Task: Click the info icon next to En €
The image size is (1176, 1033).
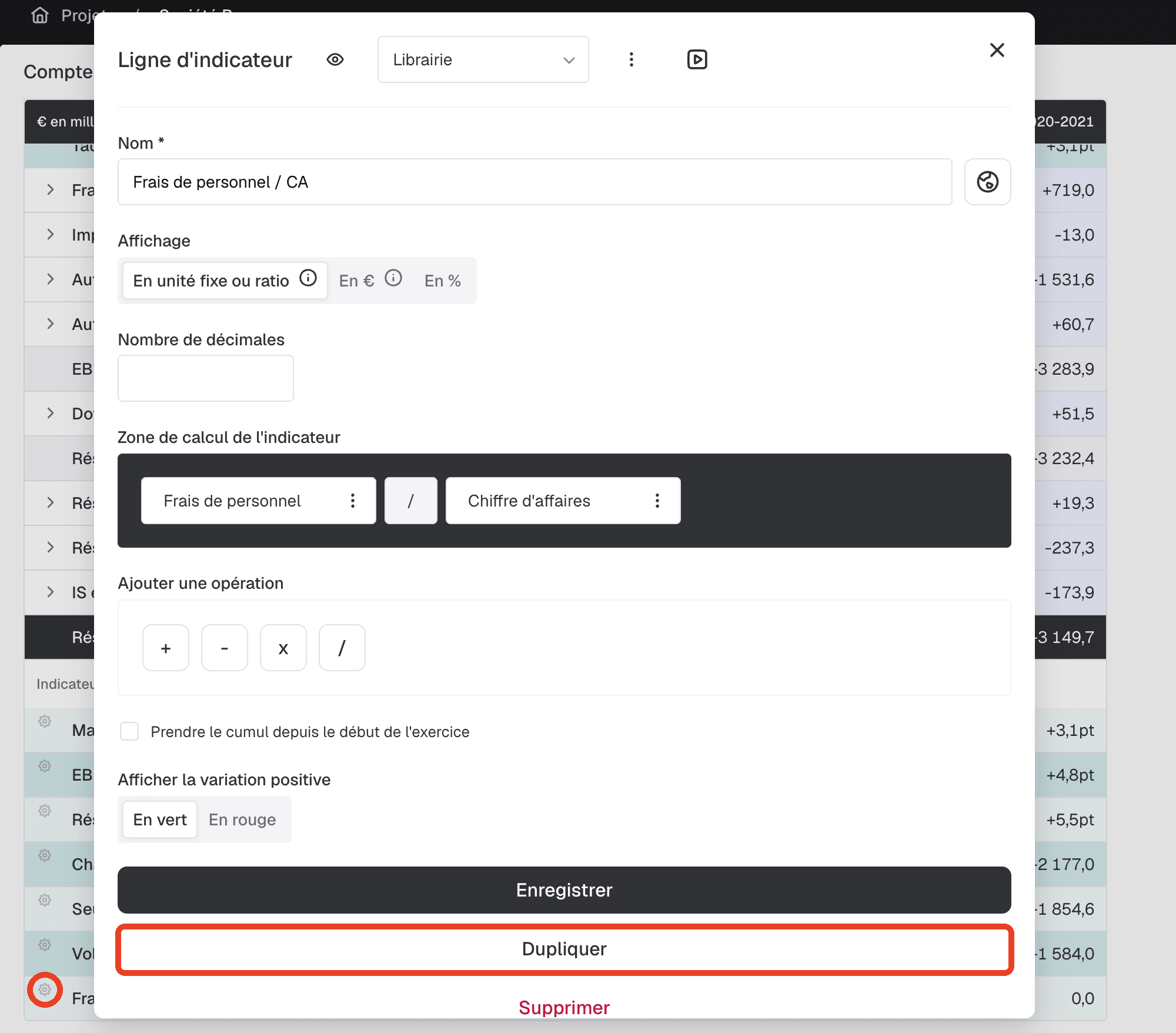Action: [x=393, y=278]
